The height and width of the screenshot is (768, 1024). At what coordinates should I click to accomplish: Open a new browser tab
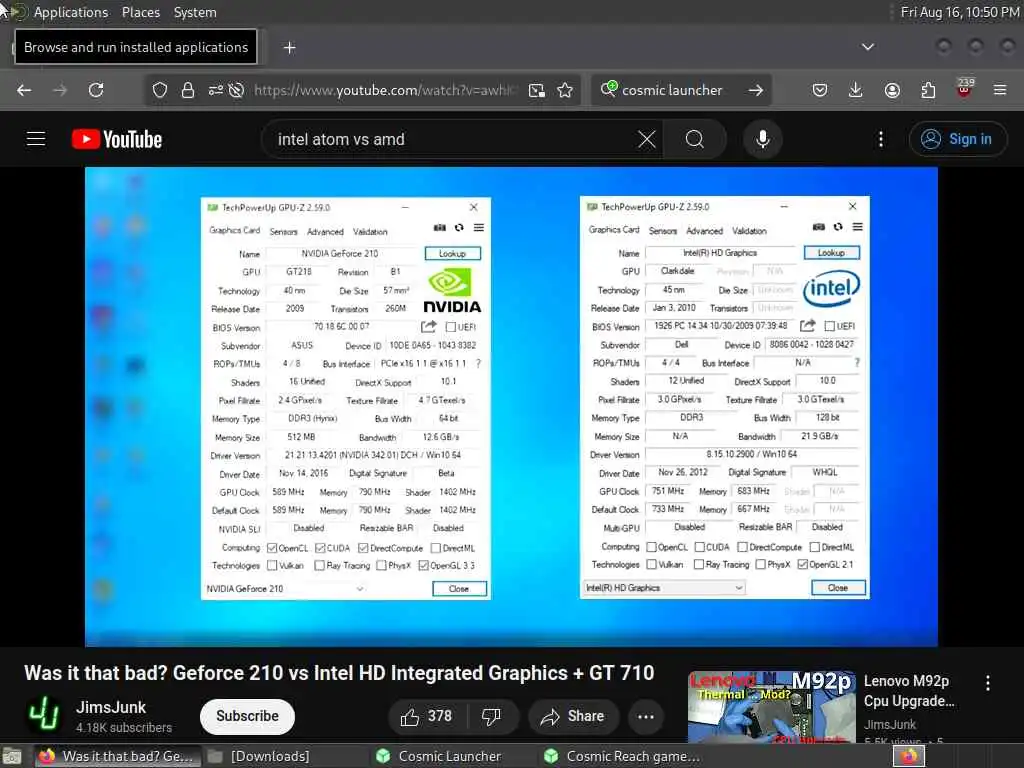[x=290, y=48]
